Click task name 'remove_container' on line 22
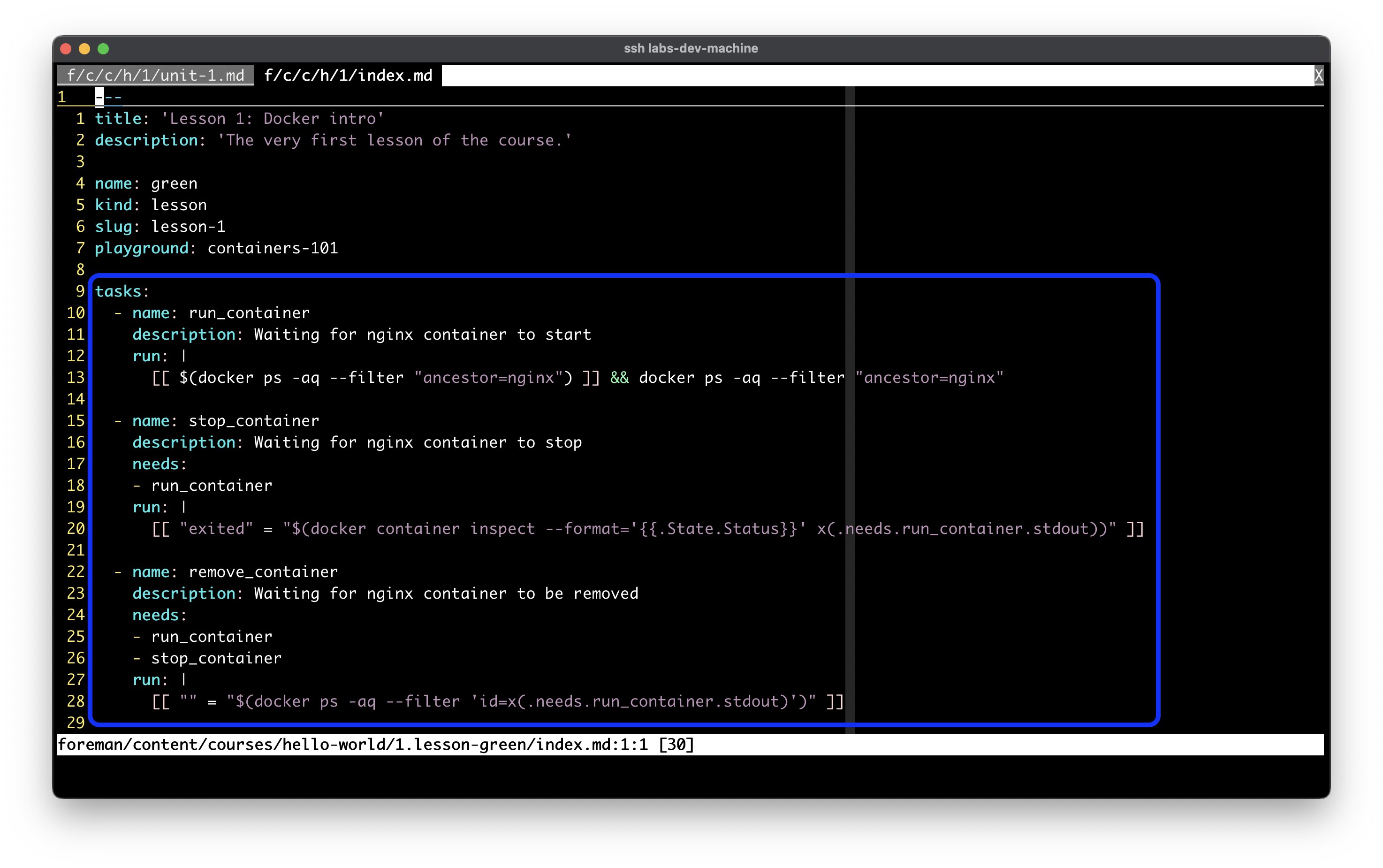The width and height of the screenshot is (1383, 868). pyautogui.click(x=263, y=572)
